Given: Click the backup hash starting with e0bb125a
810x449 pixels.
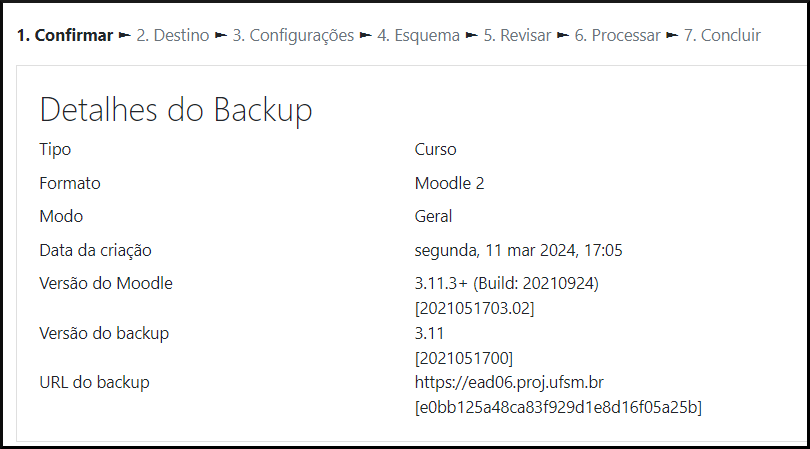Looking at the screenshot, I should pos(558,407).
